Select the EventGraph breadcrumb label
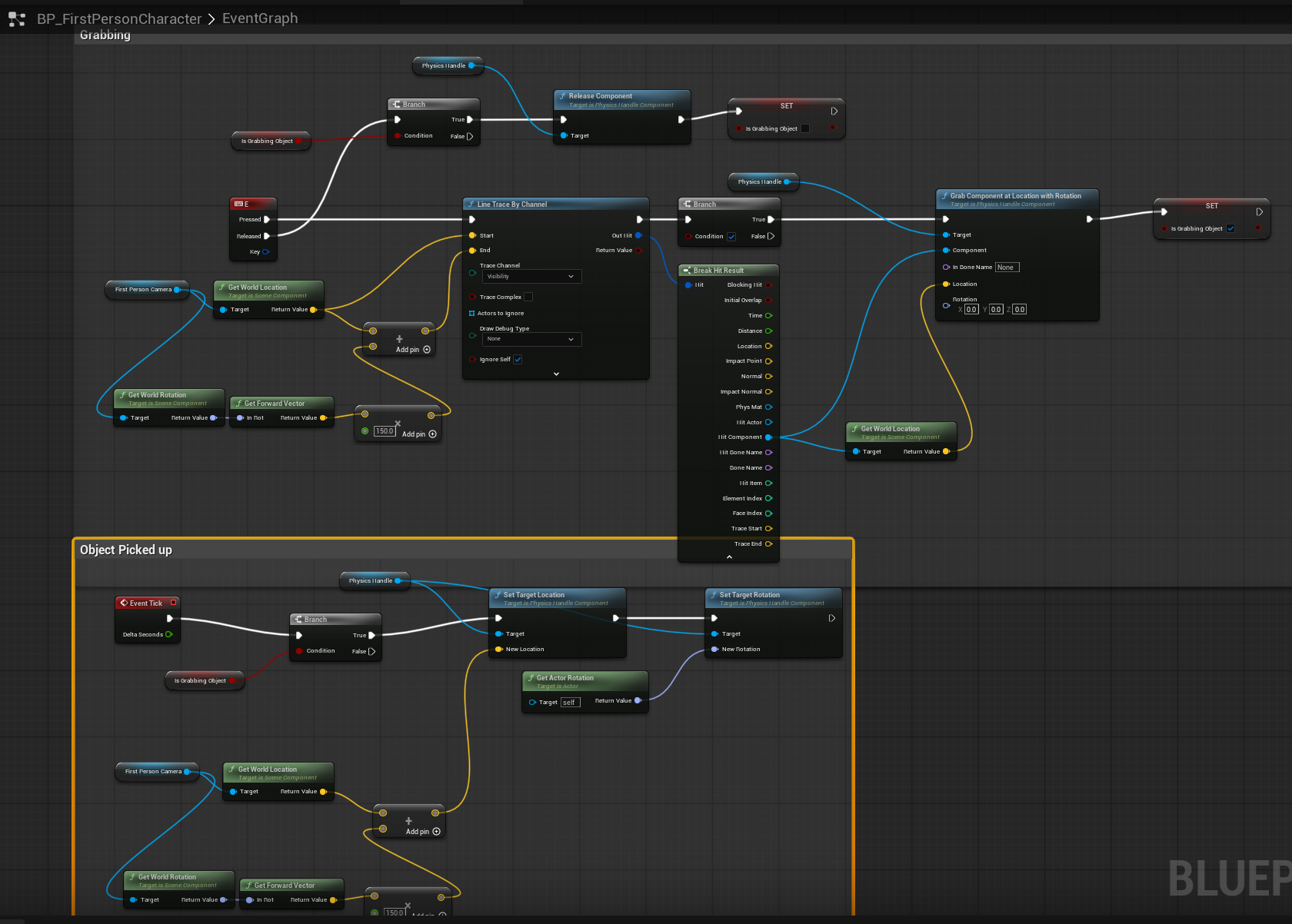1292x924 pixels. point(260,18)
